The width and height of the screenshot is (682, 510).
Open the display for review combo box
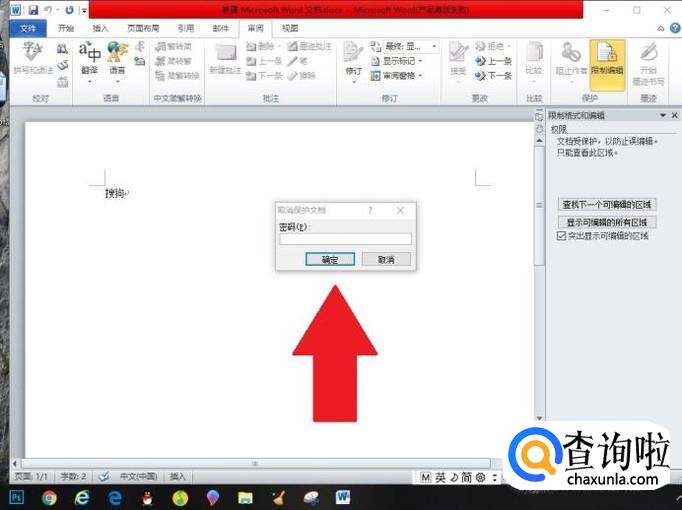tap(405, 47)
